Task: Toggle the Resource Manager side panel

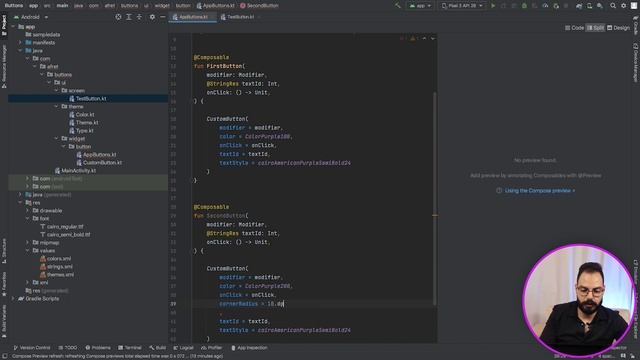Action: tap(4, 66)
